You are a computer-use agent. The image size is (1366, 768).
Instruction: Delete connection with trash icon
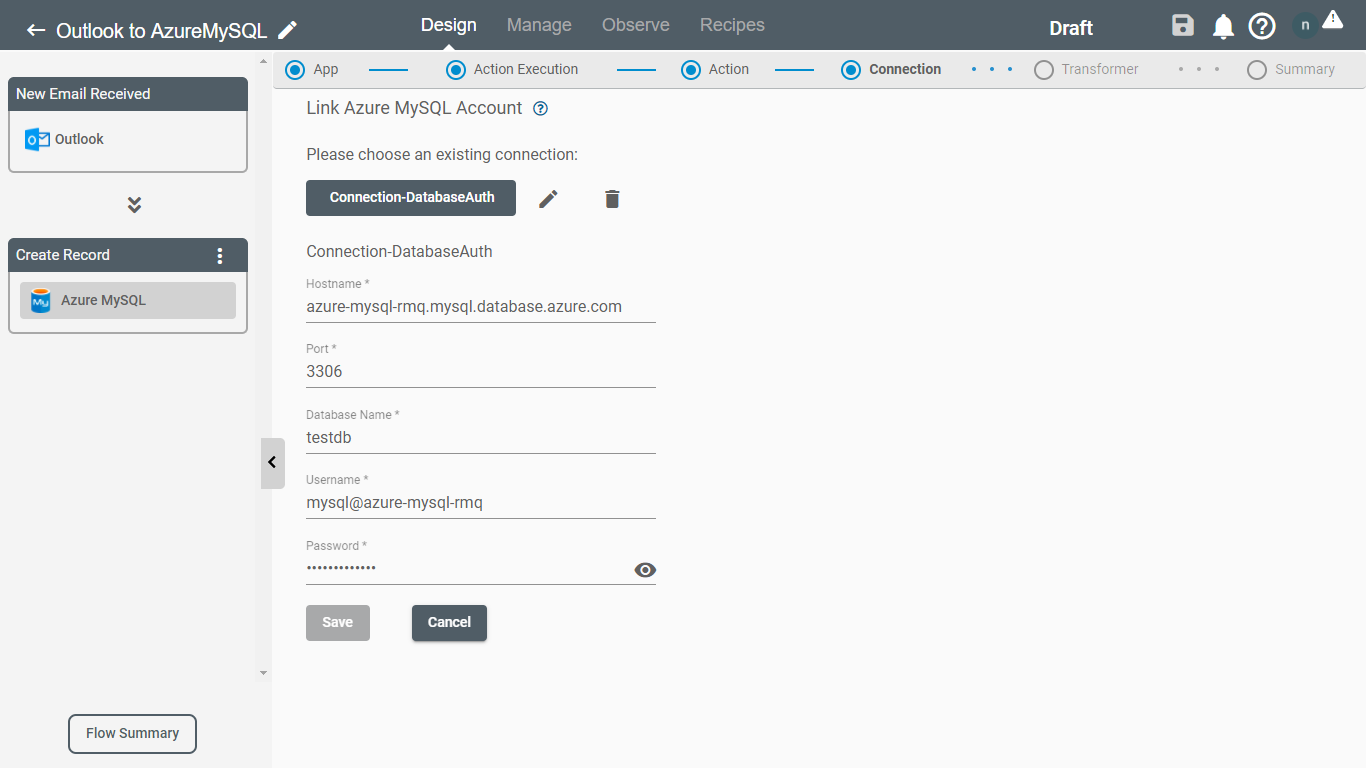(x=612, y=199)
